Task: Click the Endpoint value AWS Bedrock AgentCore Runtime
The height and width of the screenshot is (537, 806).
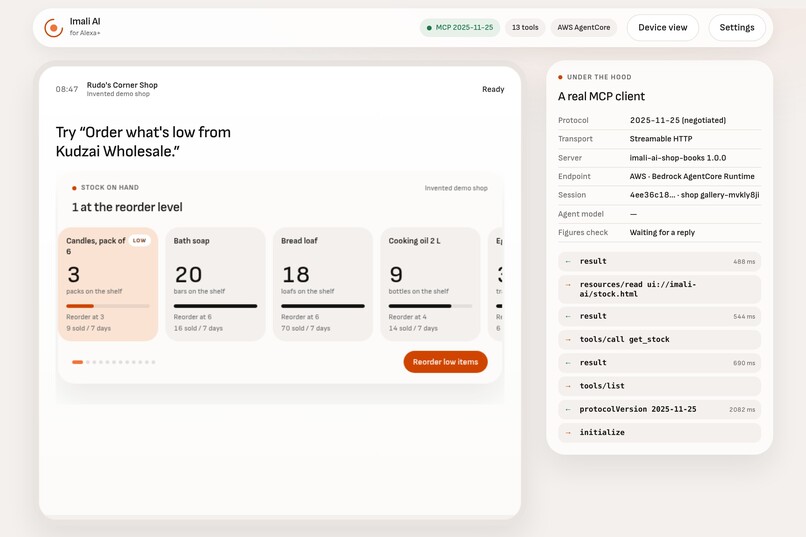Action: 692,176
